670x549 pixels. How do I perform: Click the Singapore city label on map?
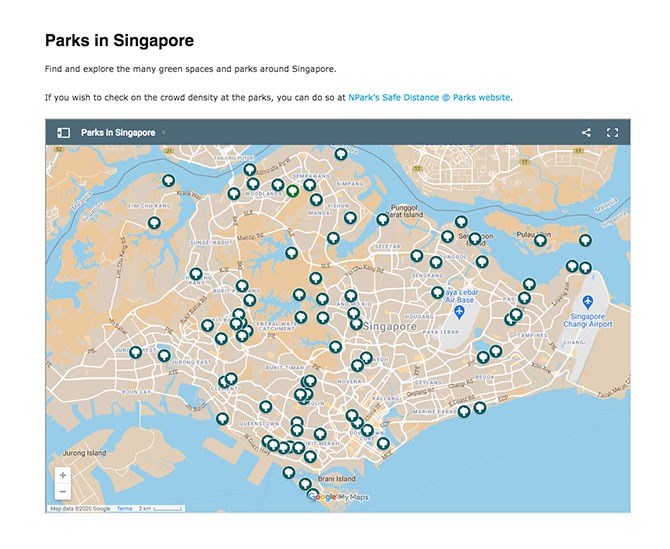[390, 326]
